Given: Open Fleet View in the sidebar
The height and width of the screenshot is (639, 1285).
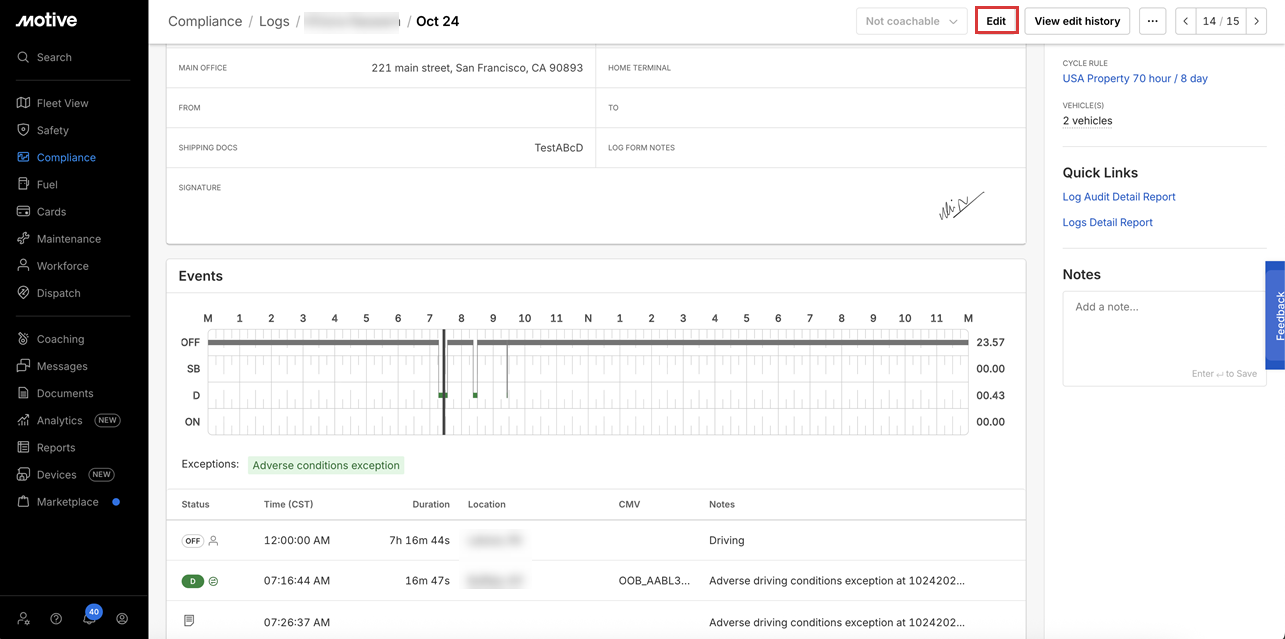Looking at the screenshot, I should click(x=62, y=103).
